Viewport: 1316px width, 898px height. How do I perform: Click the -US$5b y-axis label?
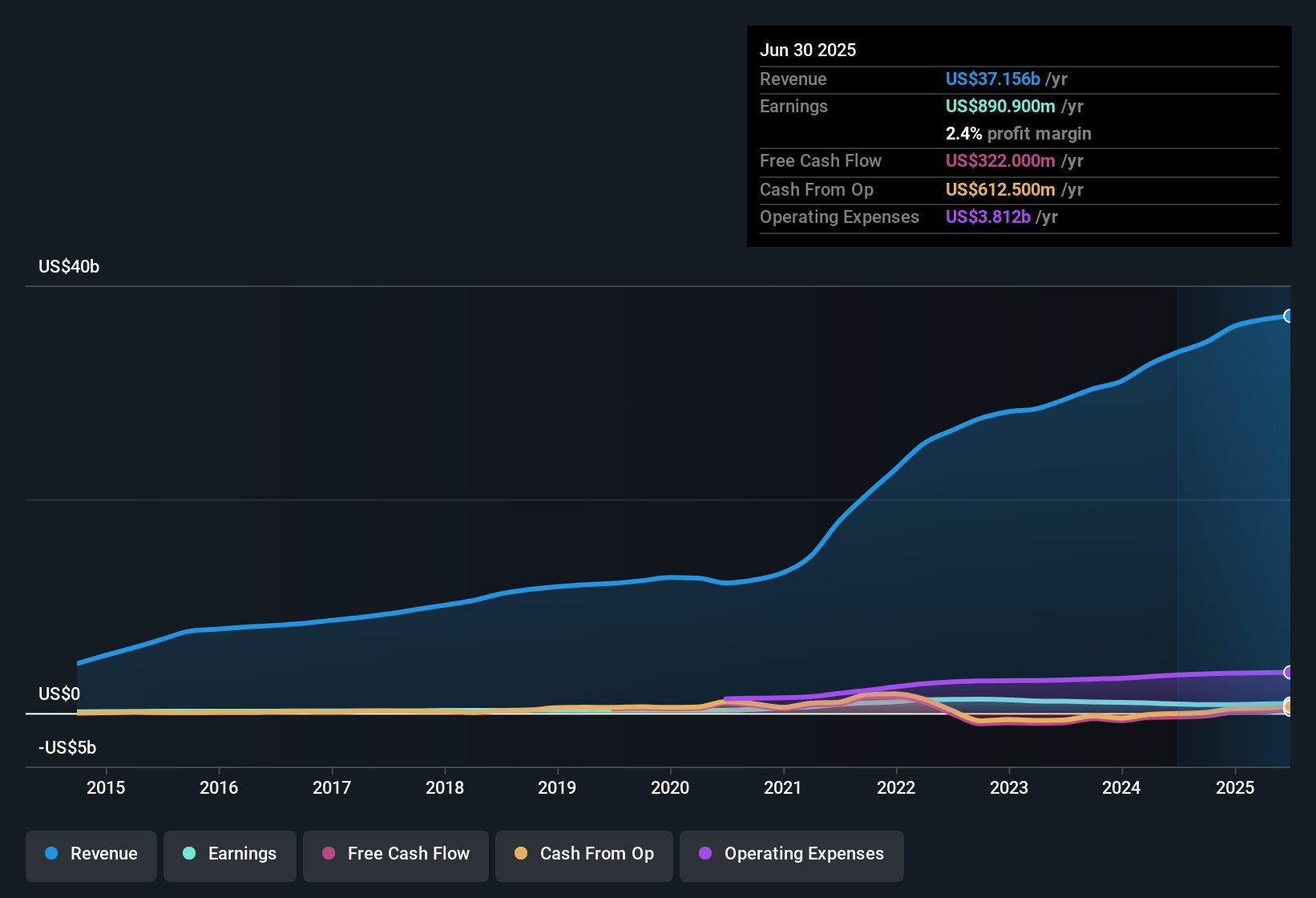(x=67, y=747)
